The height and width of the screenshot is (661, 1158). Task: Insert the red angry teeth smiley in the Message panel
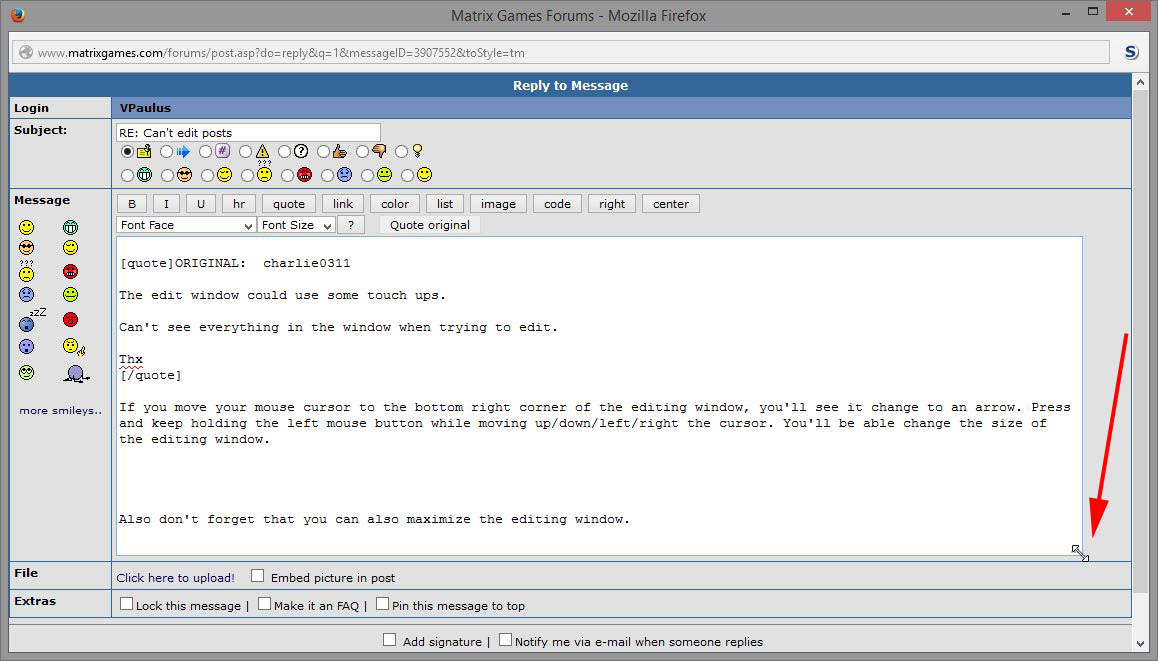point(70,272)
